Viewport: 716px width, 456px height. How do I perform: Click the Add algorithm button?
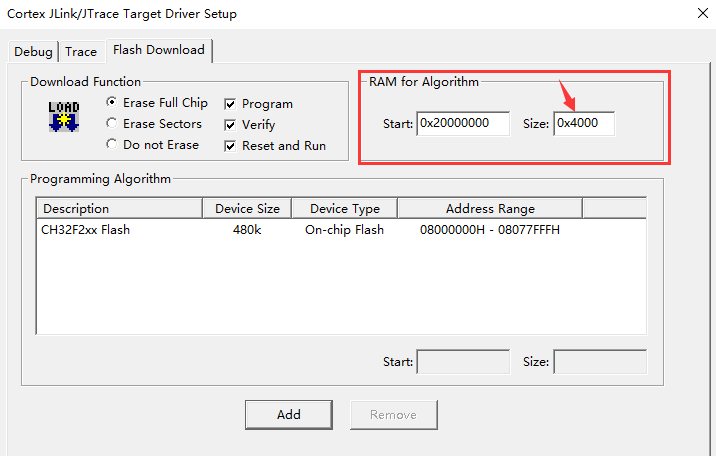(289, 414)
